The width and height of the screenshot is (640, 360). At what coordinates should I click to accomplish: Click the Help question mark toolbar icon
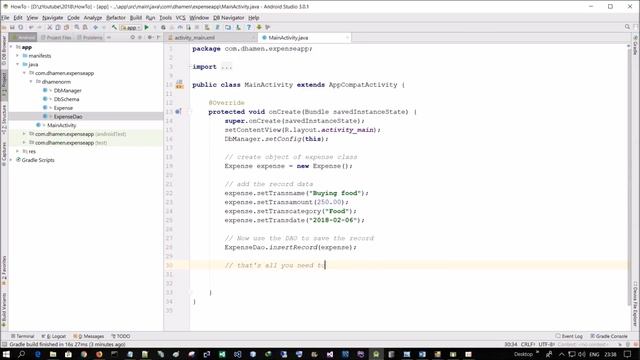[x=249, y=27]
